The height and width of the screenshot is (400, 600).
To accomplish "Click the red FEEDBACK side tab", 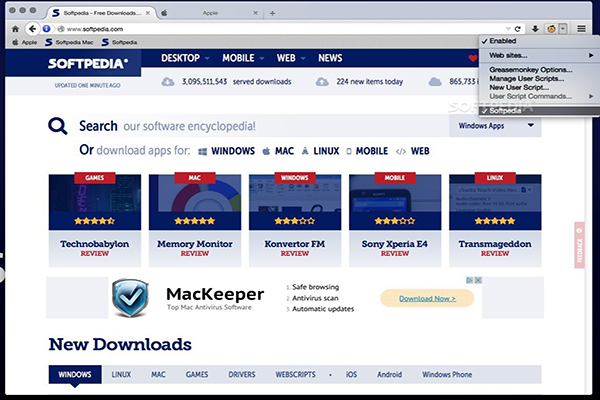I will pyautogui.click(x=579, y=245).
